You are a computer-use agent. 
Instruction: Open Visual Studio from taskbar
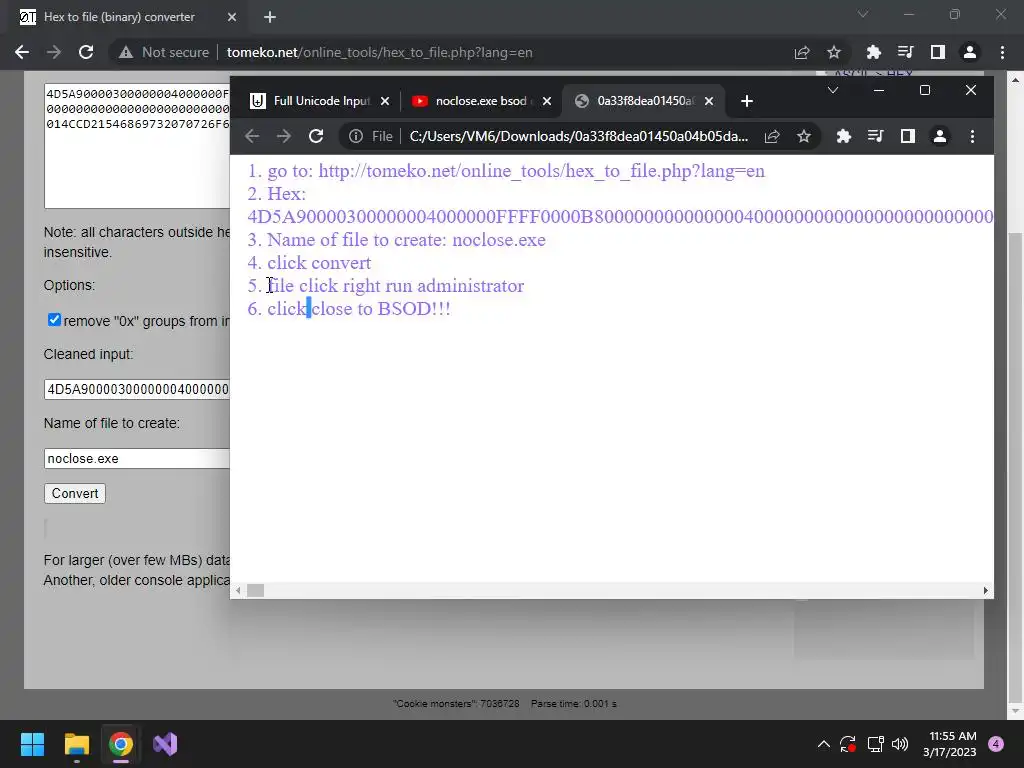165,744
